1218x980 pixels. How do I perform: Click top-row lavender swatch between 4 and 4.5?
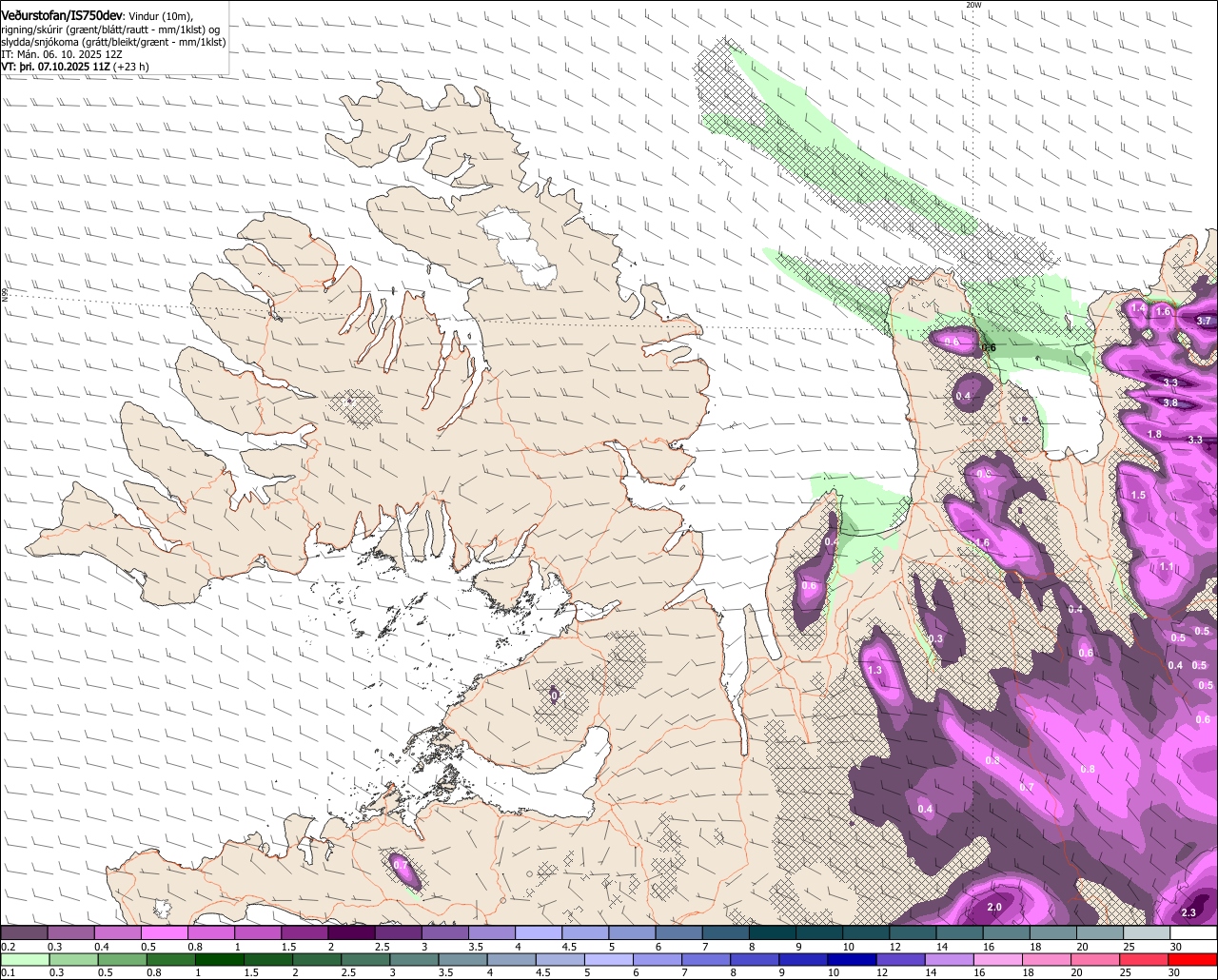[x=539, y=932]
